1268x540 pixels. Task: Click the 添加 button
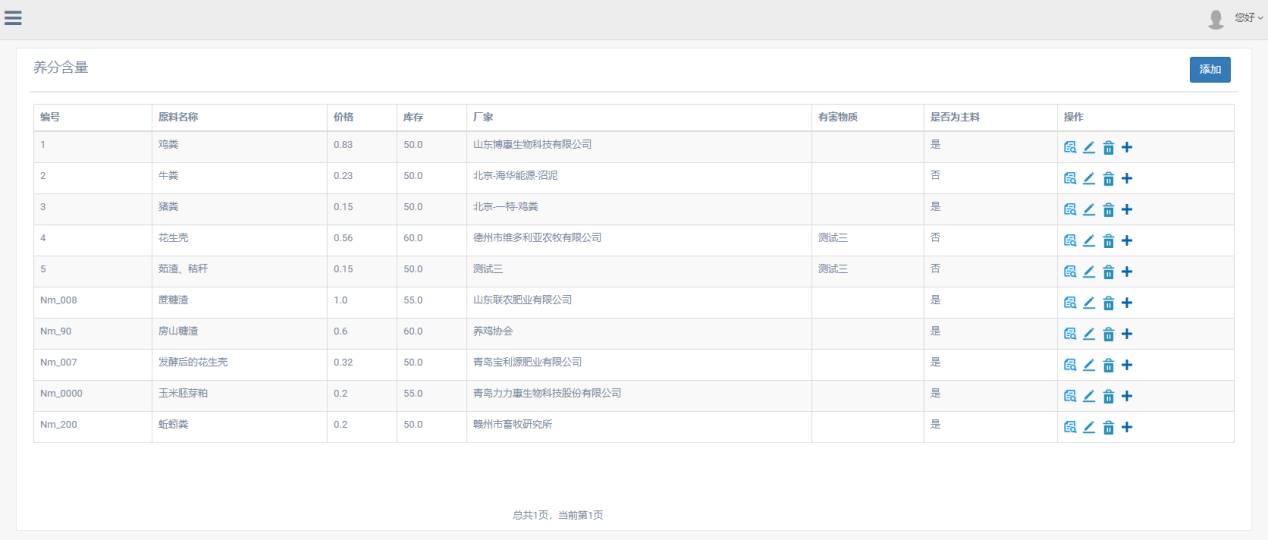(1210, 70)
